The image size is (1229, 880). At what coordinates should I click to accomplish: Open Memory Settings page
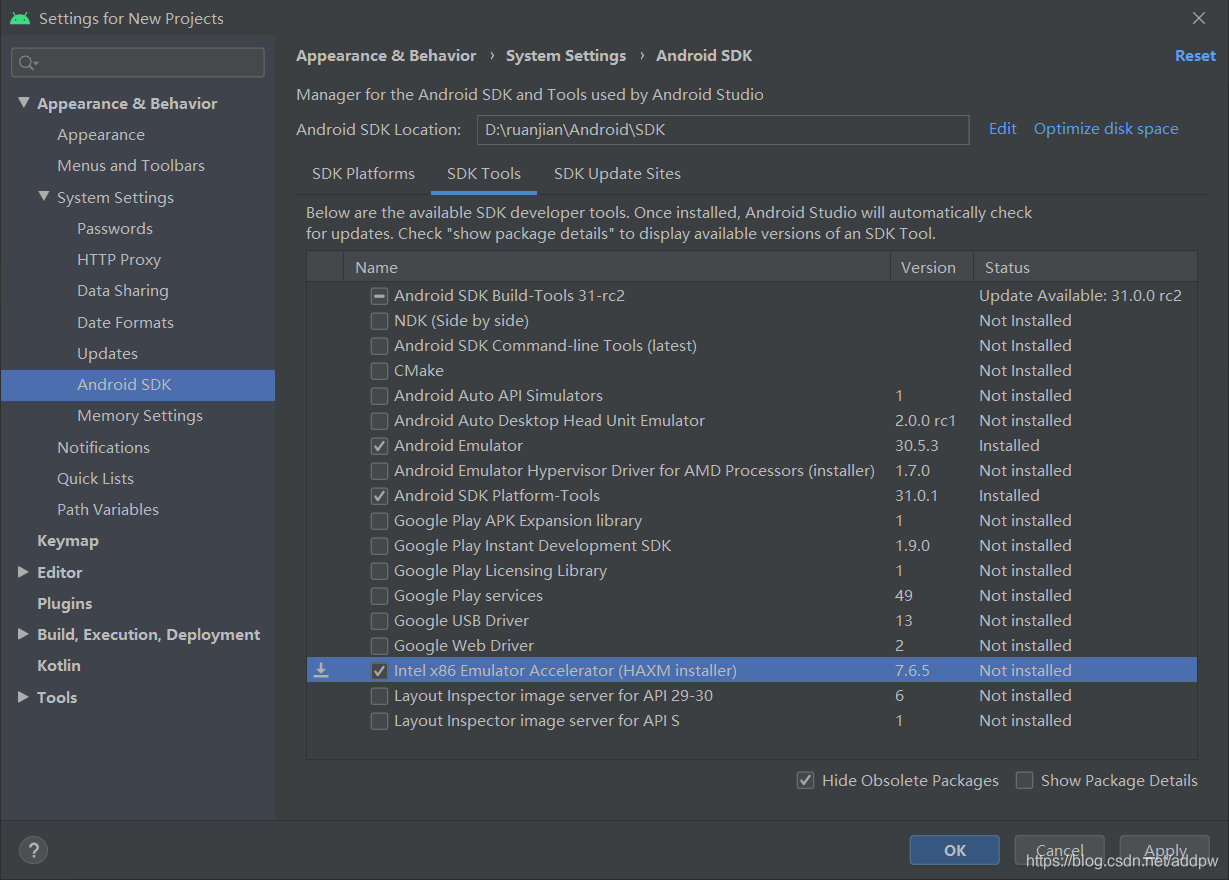point(140,416)
